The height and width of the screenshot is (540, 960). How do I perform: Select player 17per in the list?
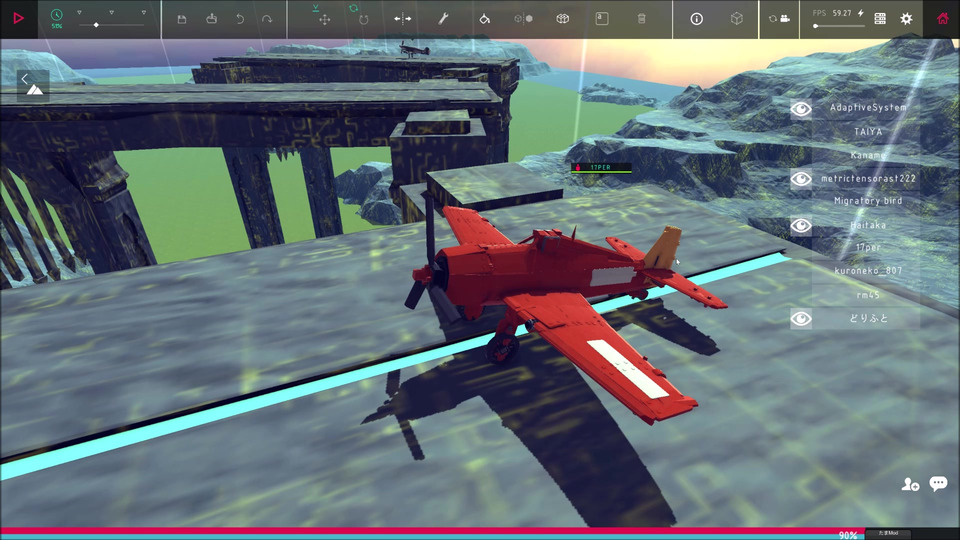click(868, 248)
